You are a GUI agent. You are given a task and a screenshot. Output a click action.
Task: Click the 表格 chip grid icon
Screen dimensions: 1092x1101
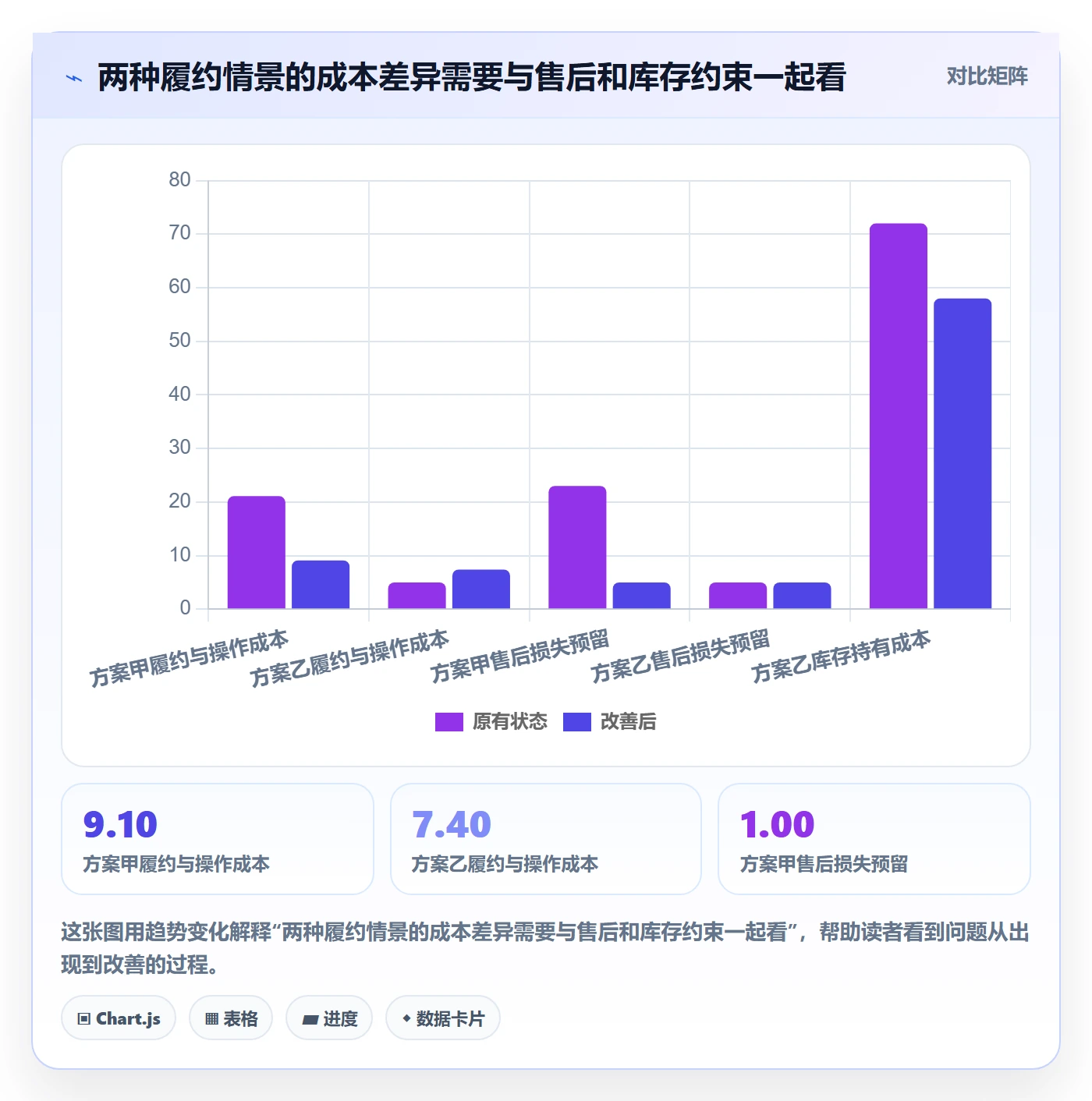[x=211, y=1019]
